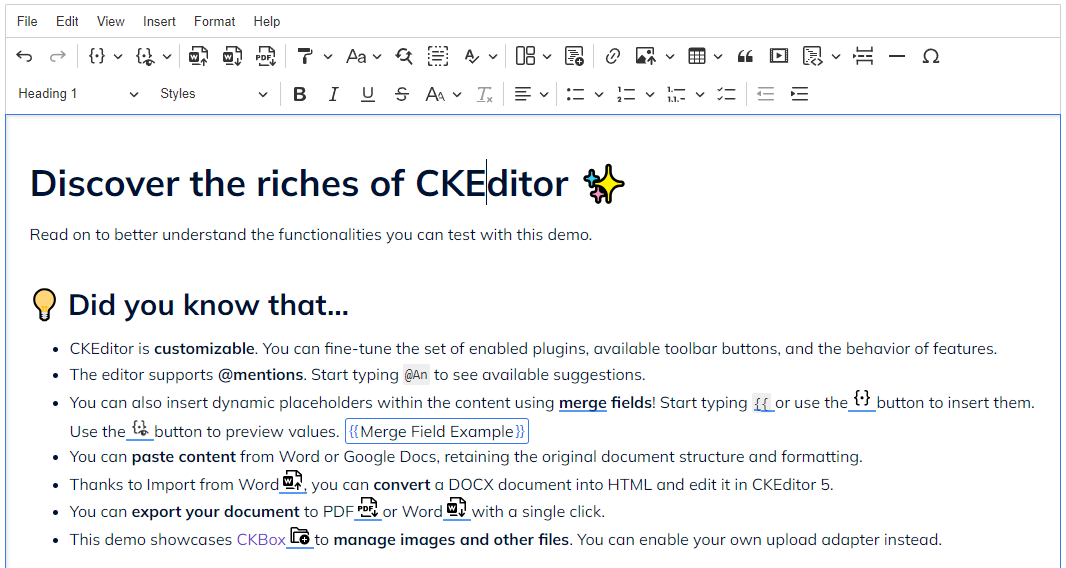
Task: Click the bold word customizable
Action: click(x=204, y=349)
